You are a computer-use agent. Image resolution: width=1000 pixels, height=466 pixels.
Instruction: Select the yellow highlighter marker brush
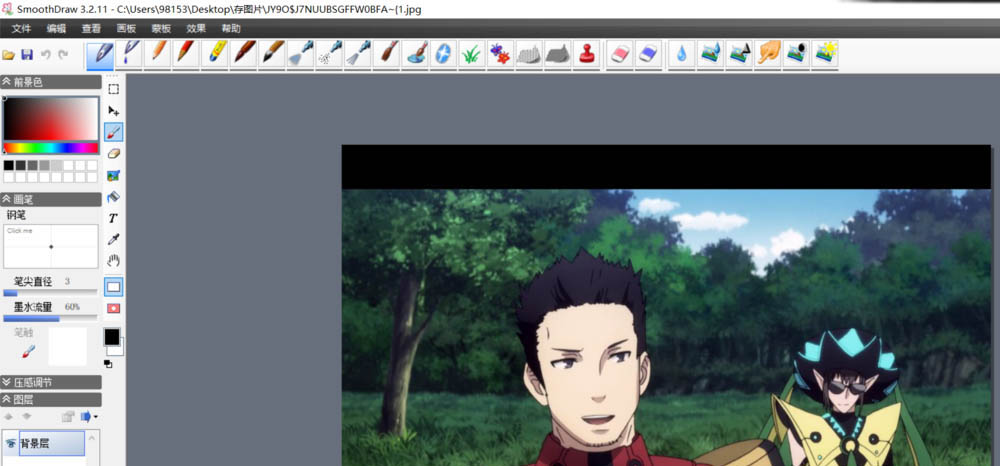click(x=214, y=54)
